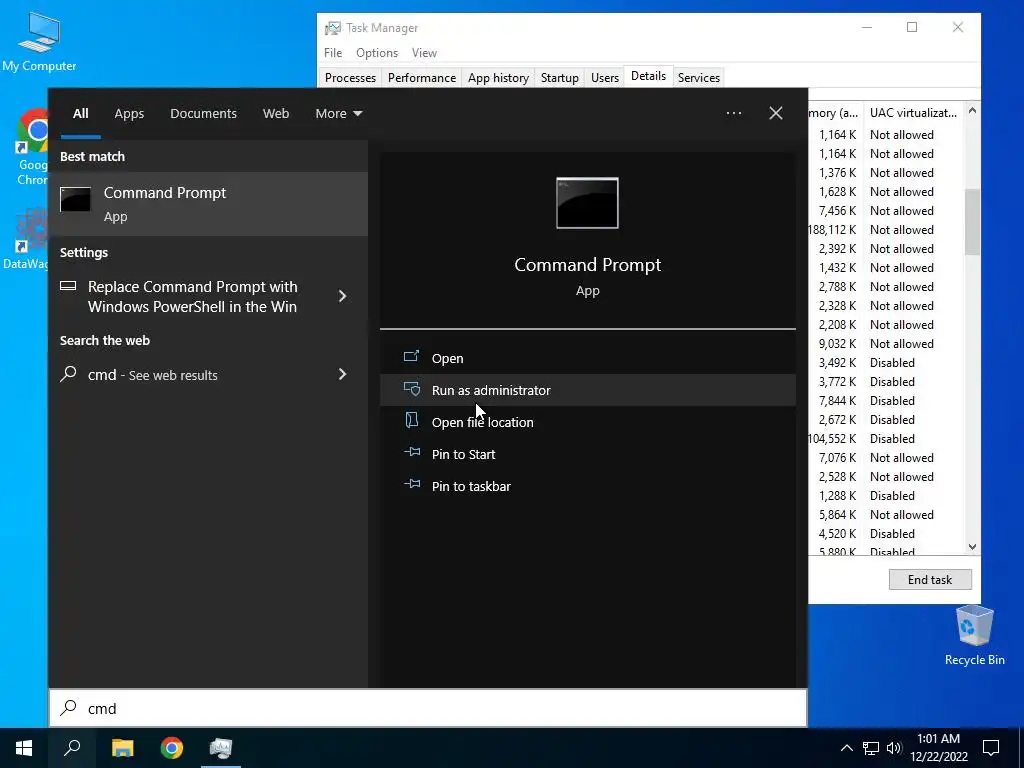The height and width of the screenshot is (768, 1024).
Task: Click the cmd search input field
Action: pyautogui.click(x=428, y=708)
